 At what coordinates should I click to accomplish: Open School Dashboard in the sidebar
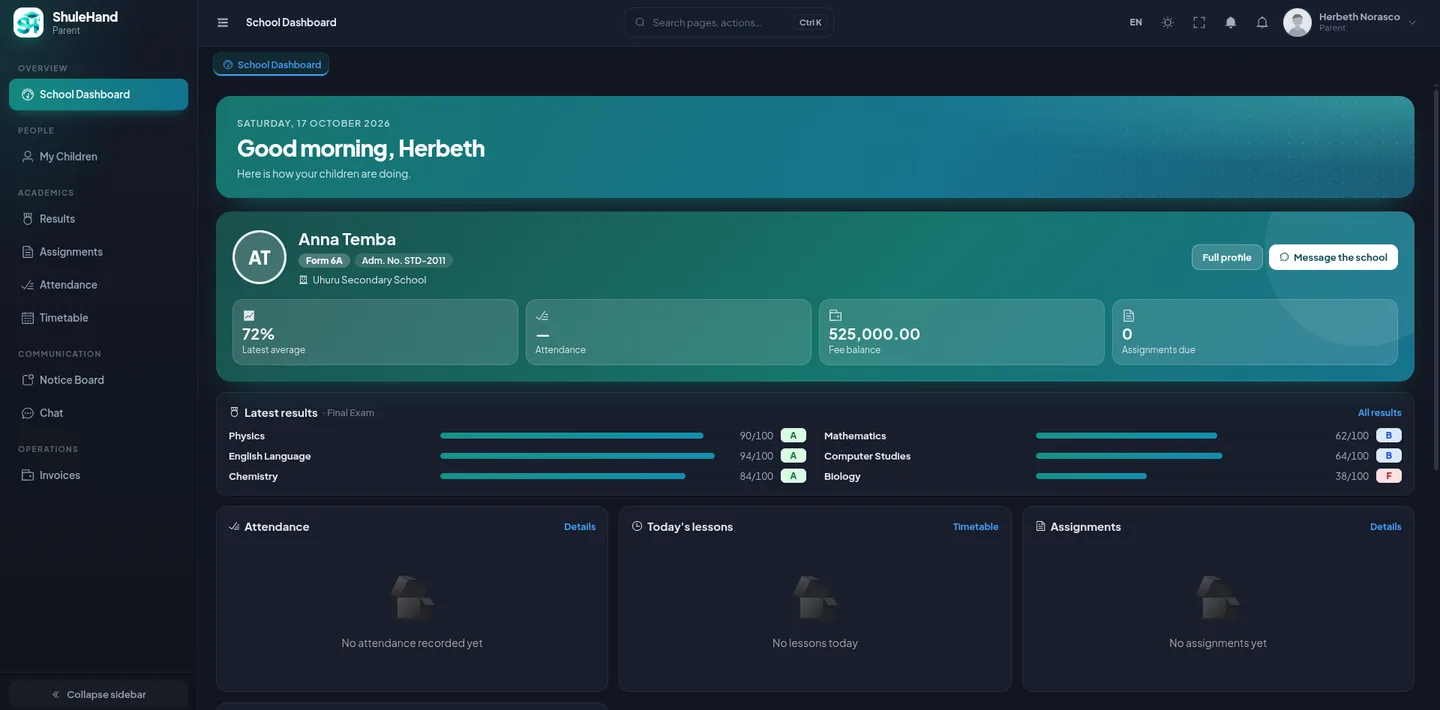coord(98,94)
